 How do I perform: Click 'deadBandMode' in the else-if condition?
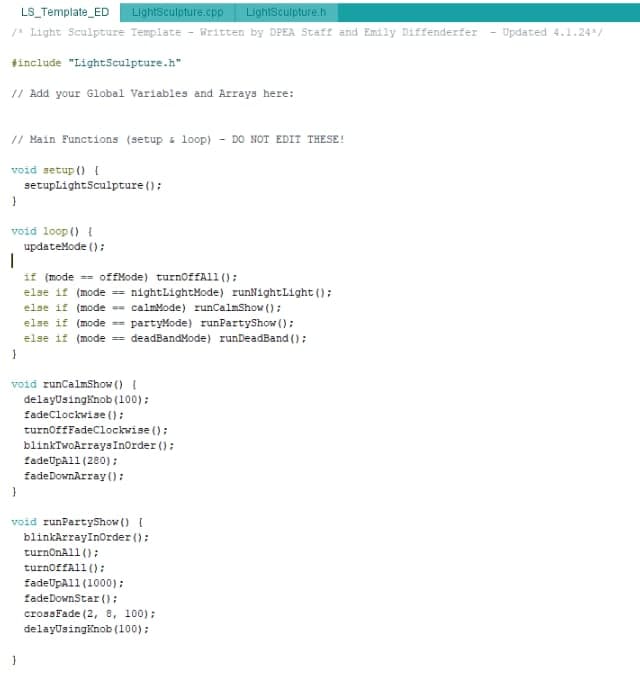[170, 338]
